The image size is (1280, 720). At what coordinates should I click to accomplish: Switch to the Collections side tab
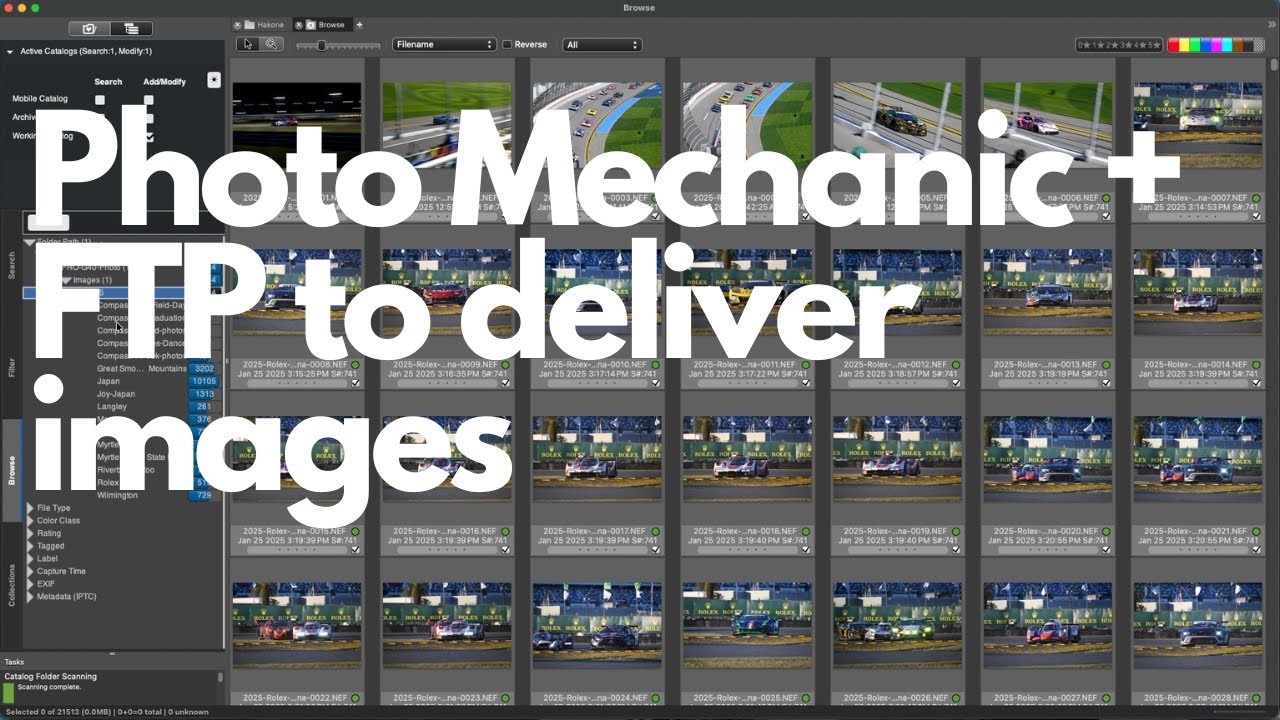[12, 585]
